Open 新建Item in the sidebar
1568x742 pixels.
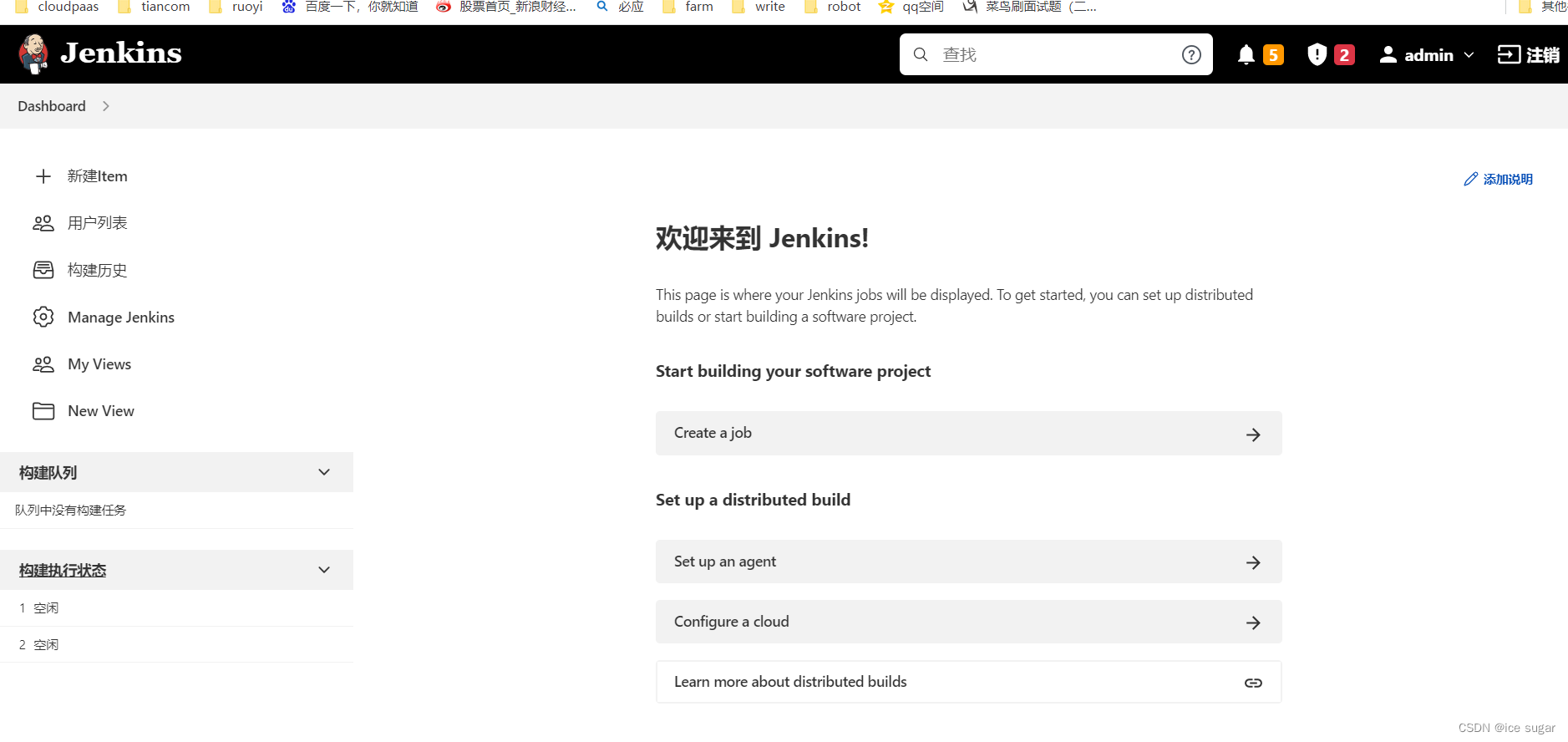point(98,176)
